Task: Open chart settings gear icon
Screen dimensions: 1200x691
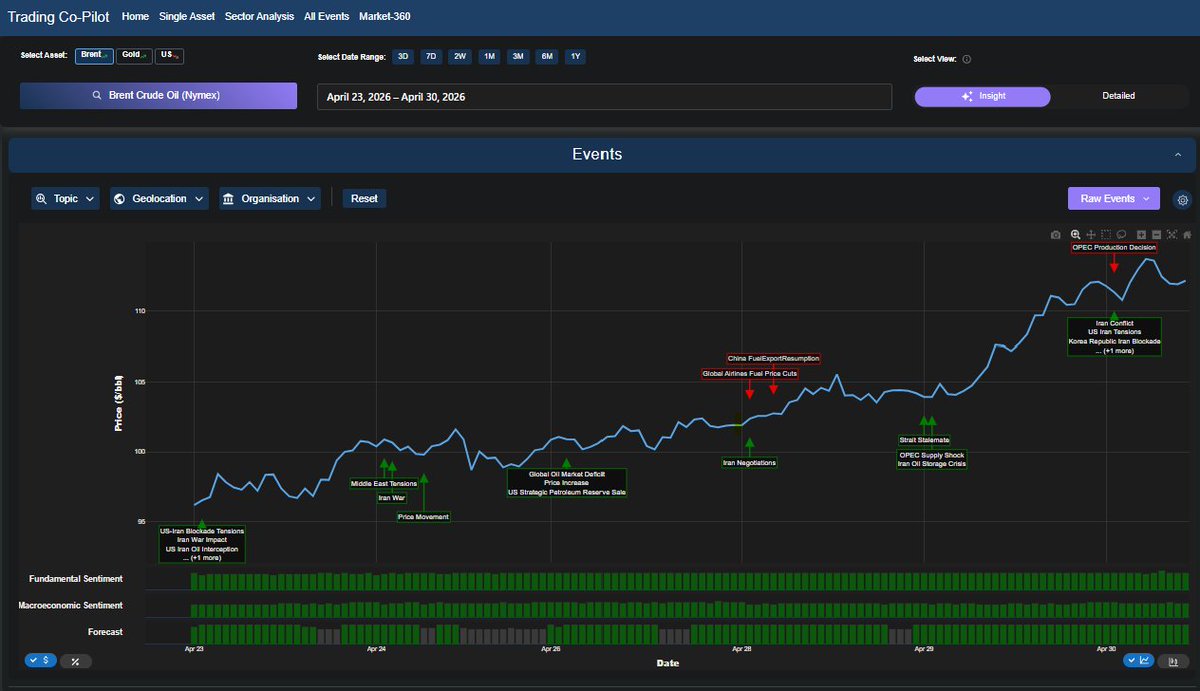Action: tap(1183, 199)
